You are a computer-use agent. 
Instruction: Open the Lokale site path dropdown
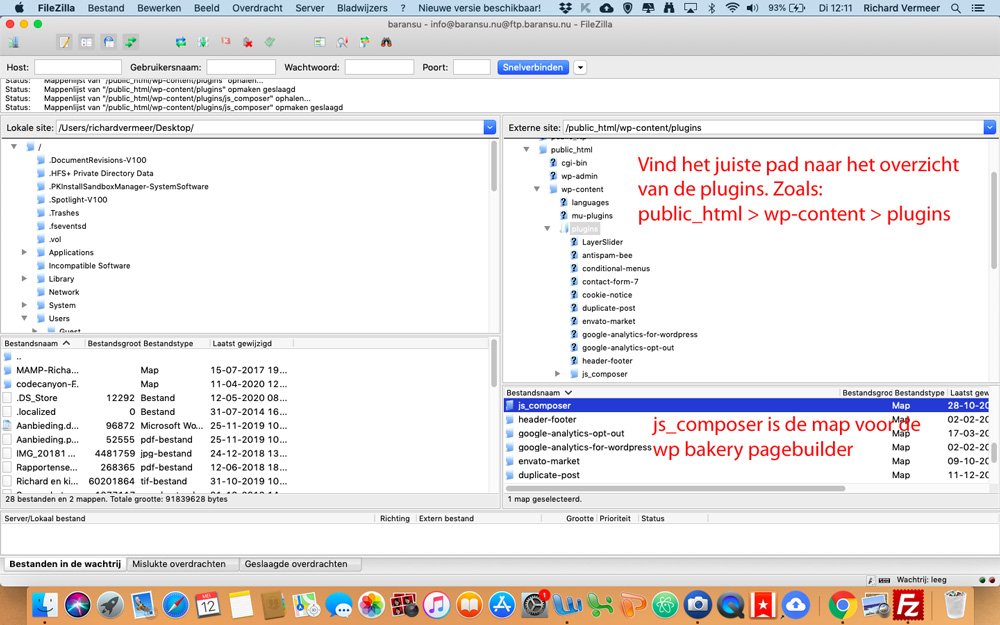click(x=490, y=127)
